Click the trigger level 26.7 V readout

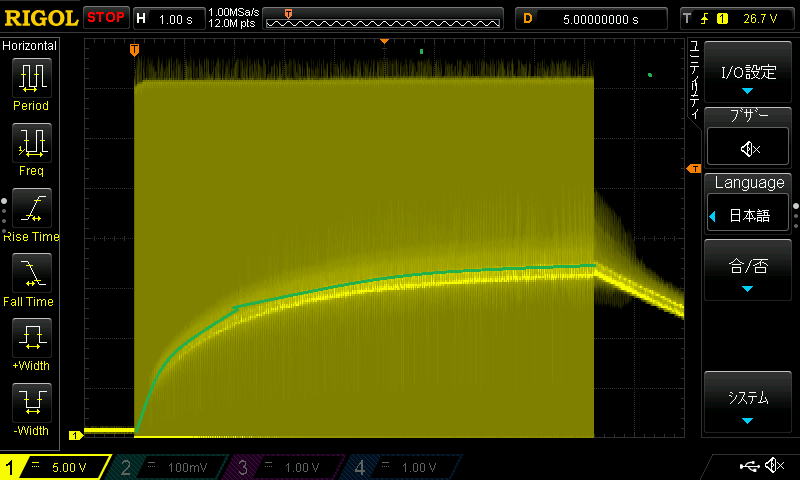(x=760, y=19)
